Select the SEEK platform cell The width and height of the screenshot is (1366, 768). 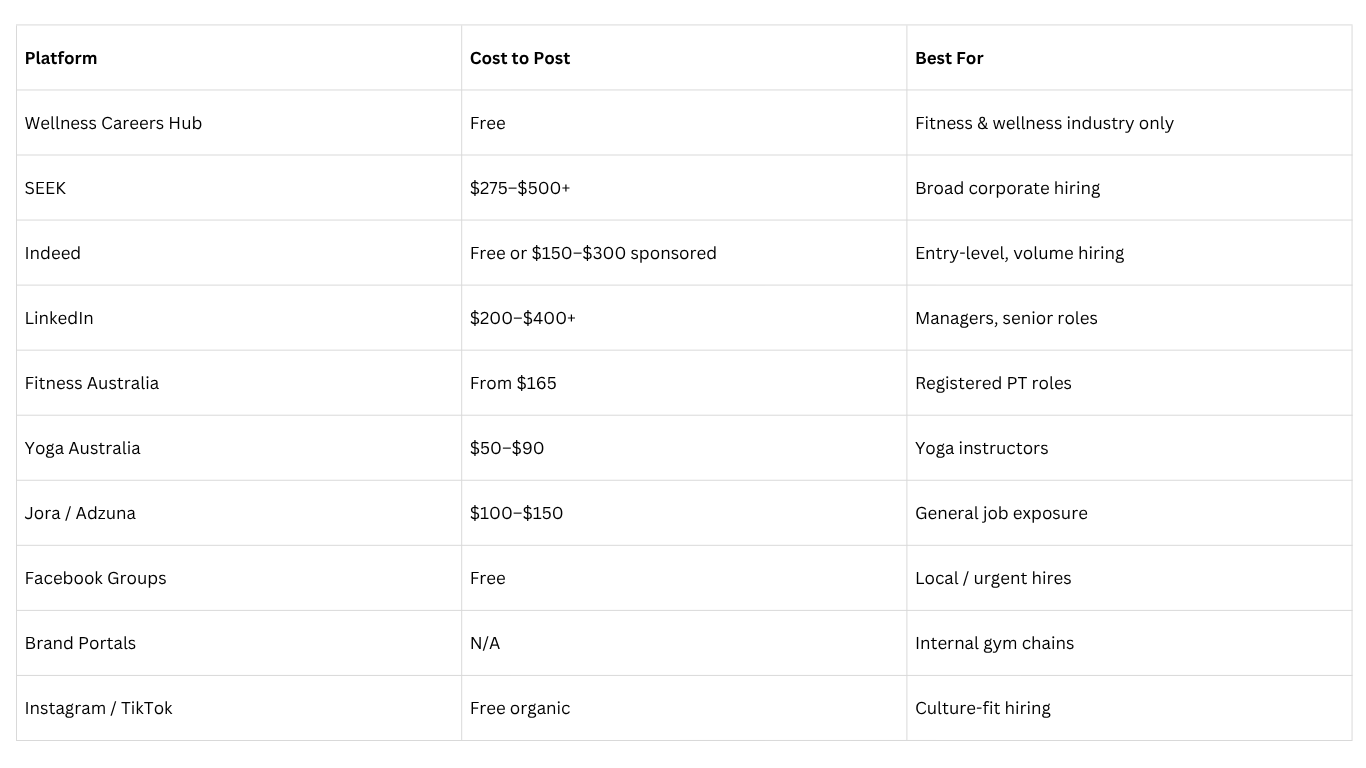(x=45, y=188)
